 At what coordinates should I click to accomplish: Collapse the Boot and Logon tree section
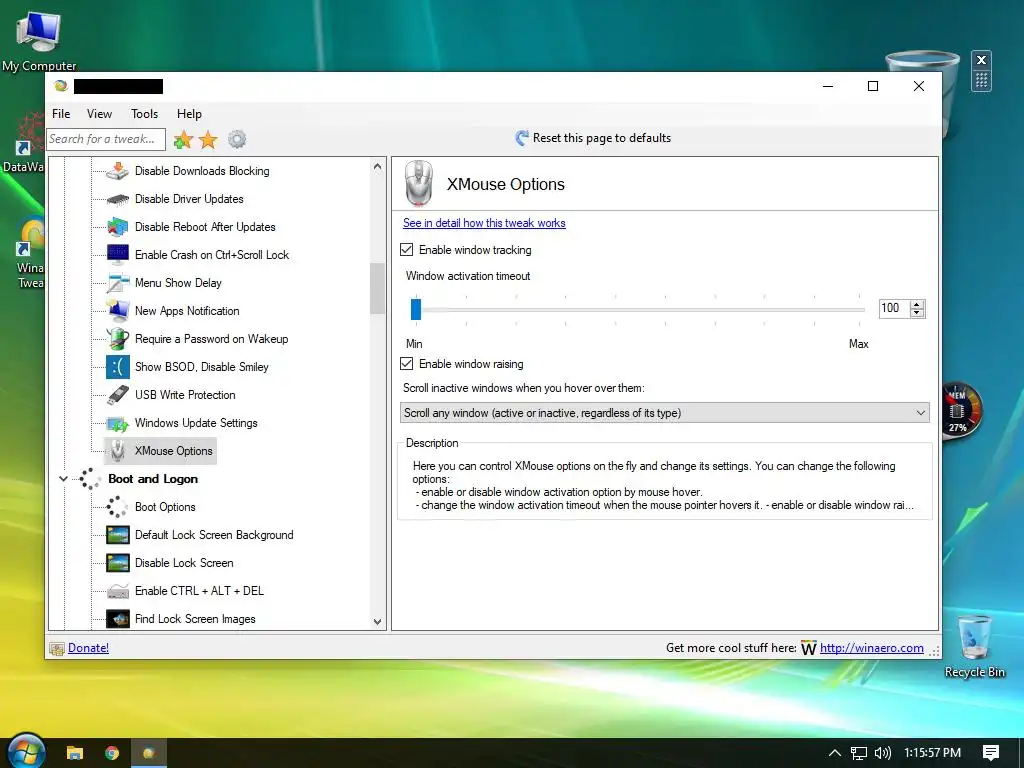pyautogui.click(x=63, y=479)
